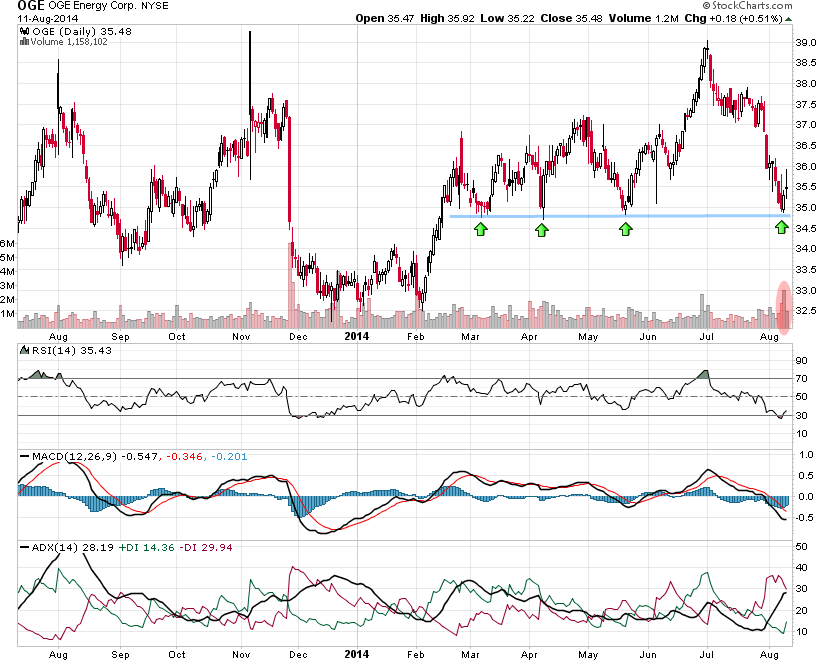Viewport: 816px width, 662px height.
Task: Click the 70 level on the RSI axis
Action: (801, 378)
